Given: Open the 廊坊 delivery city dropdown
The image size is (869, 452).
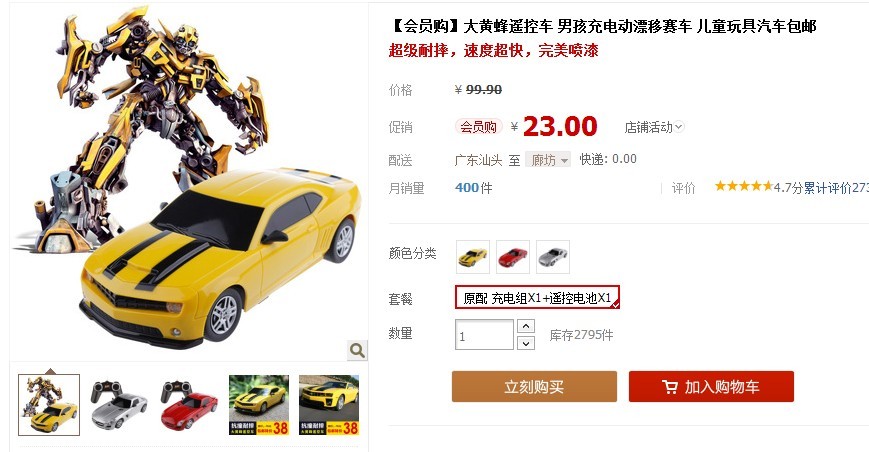Looking at the screenshot, I should 548,160.
